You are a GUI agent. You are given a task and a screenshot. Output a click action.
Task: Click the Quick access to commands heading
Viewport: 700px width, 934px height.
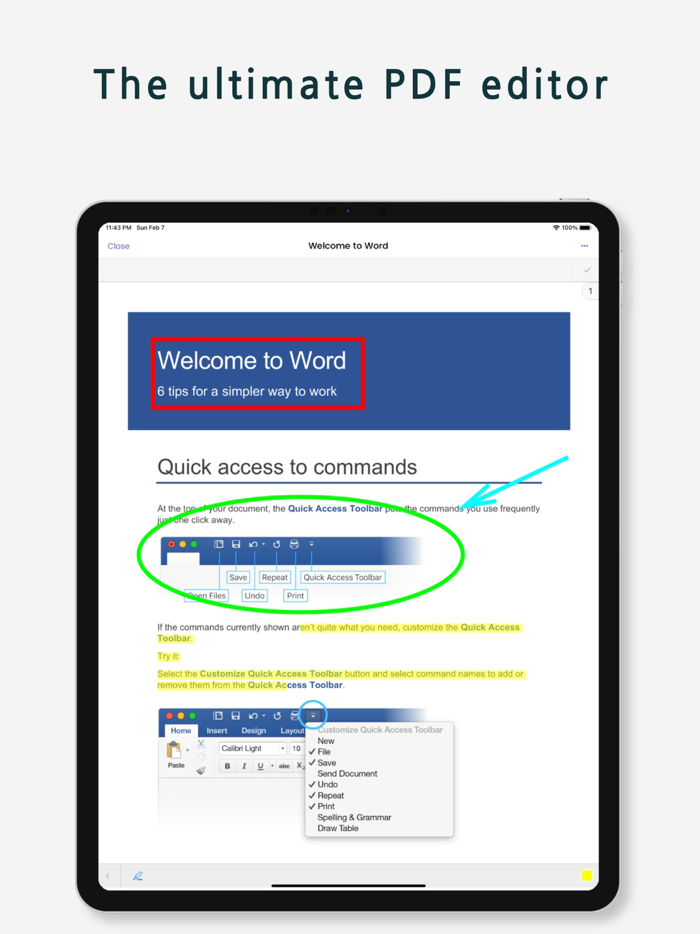[287, 467]
